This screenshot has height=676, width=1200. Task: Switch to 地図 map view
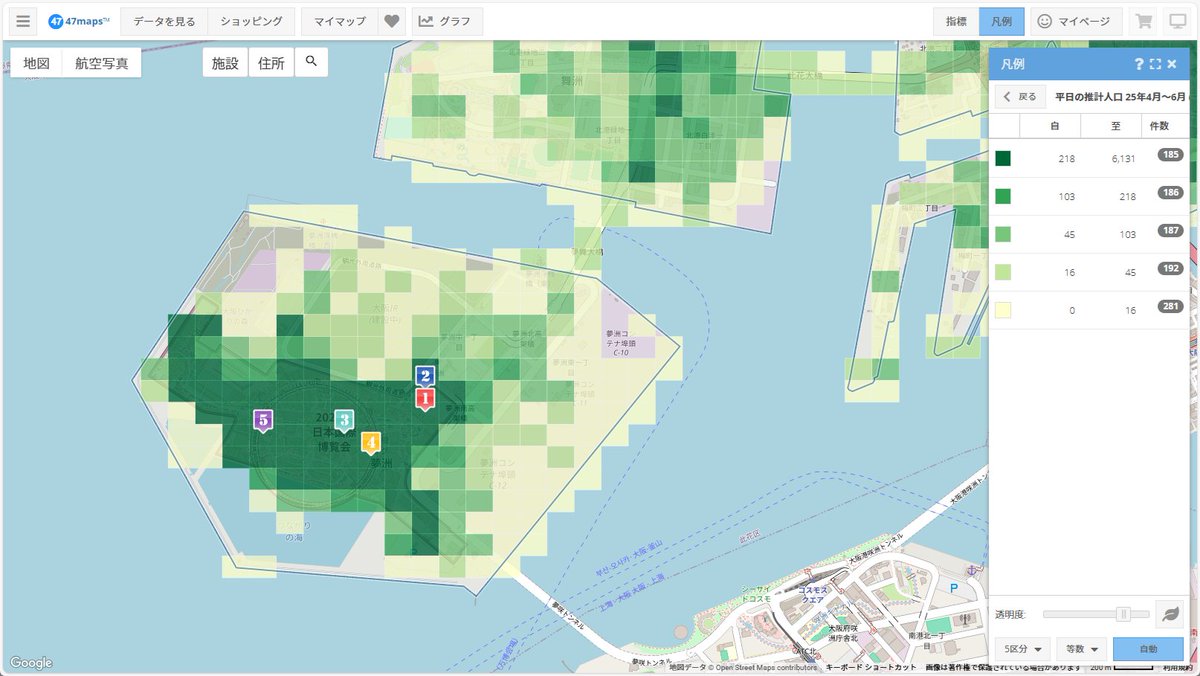point(37,62)
